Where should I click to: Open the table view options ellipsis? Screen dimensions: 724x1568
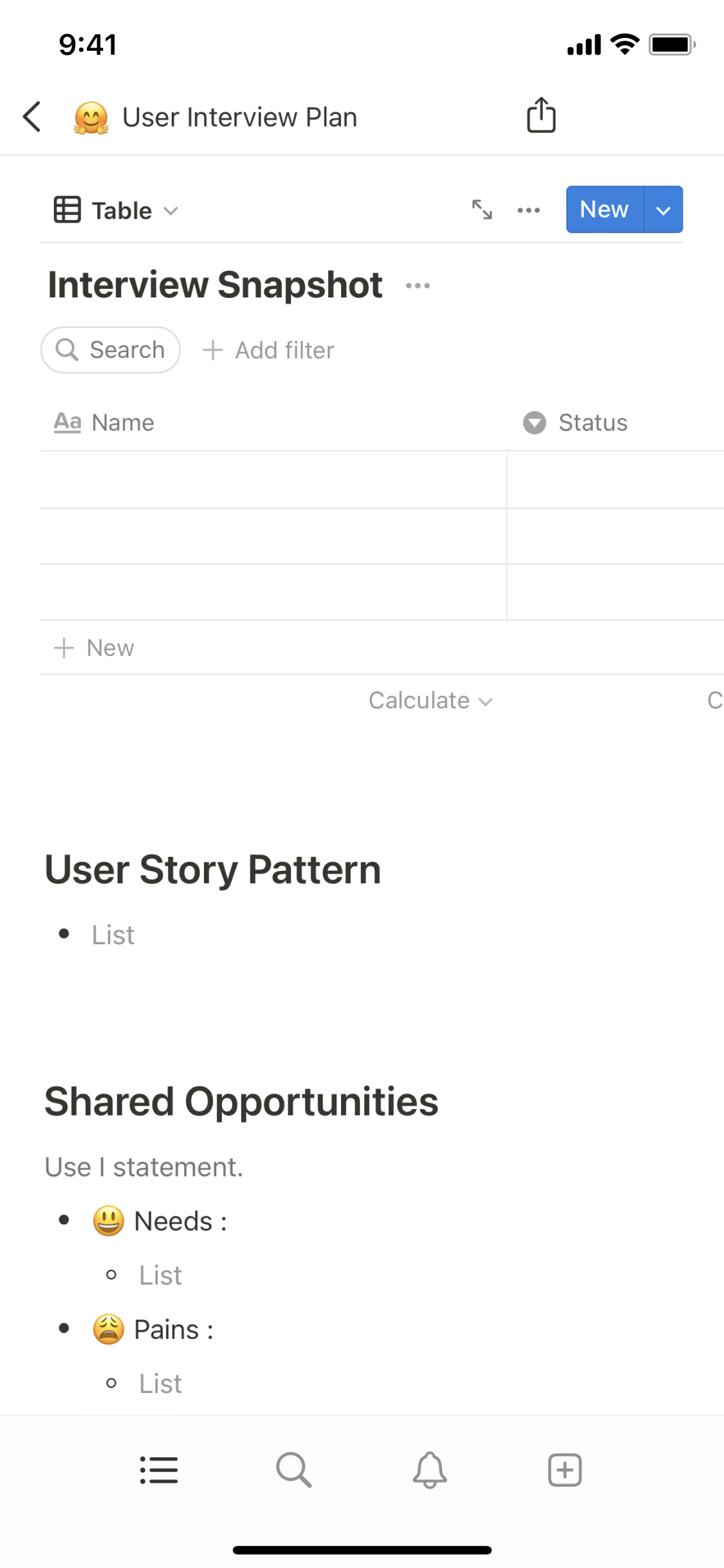point(528,210)
